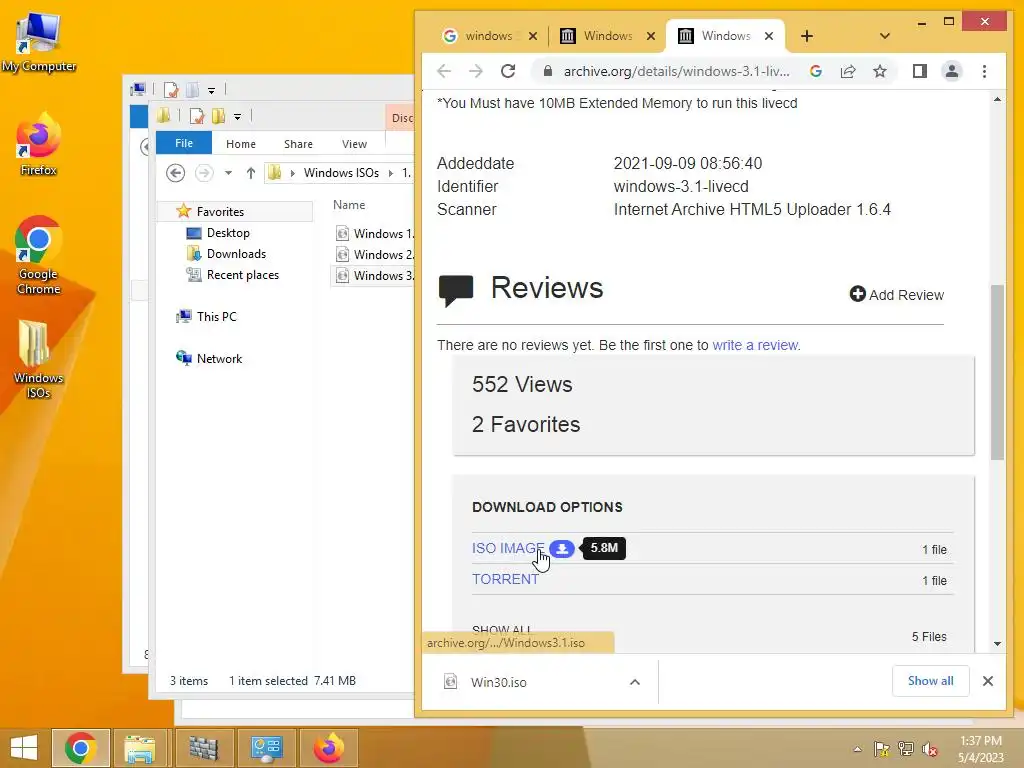Click Name column header in Explorer
Screen dimensions: 1024x768
click(349, 204)
